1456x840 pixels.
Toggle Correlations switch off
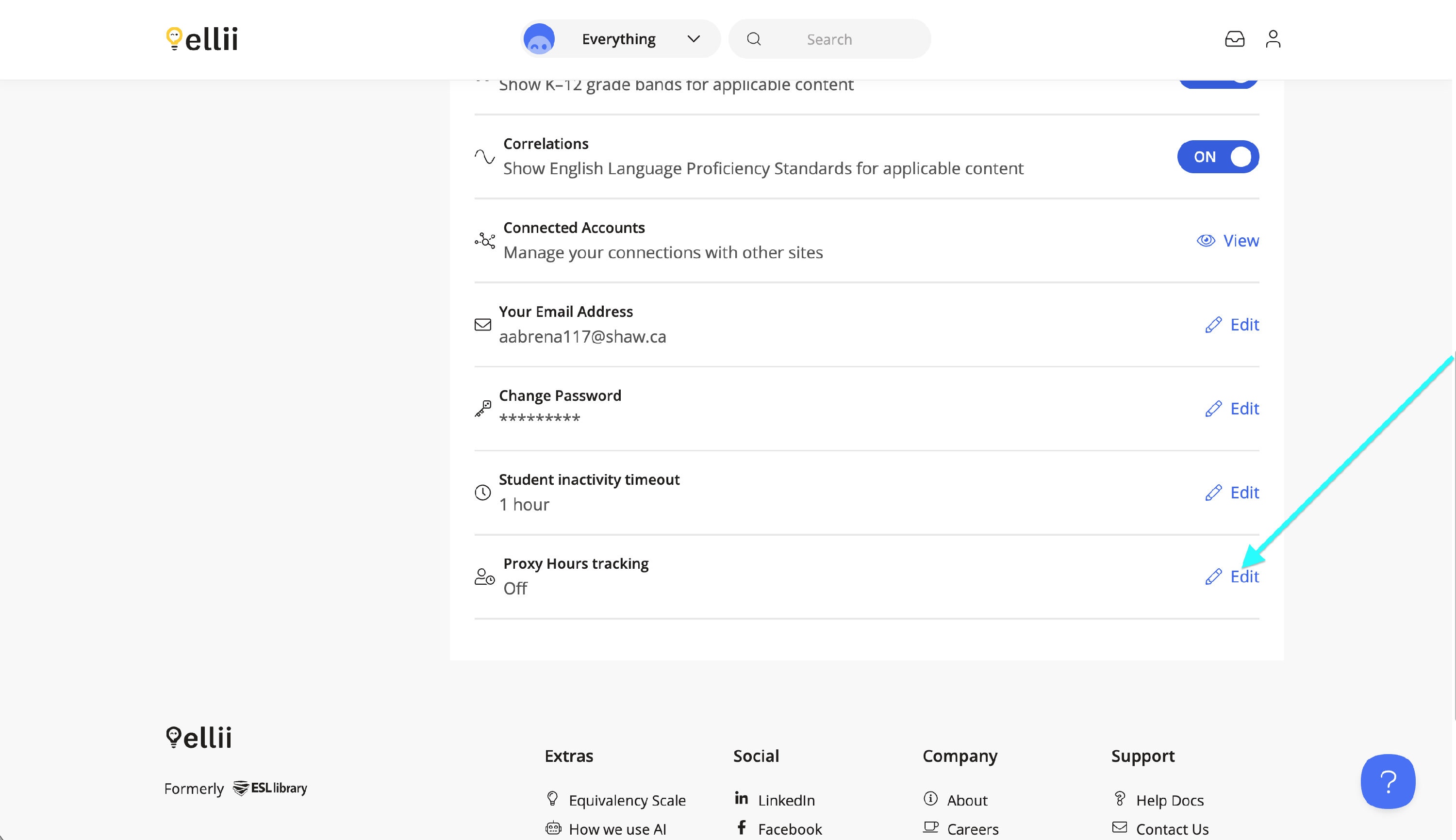[x=1218, y=157]
